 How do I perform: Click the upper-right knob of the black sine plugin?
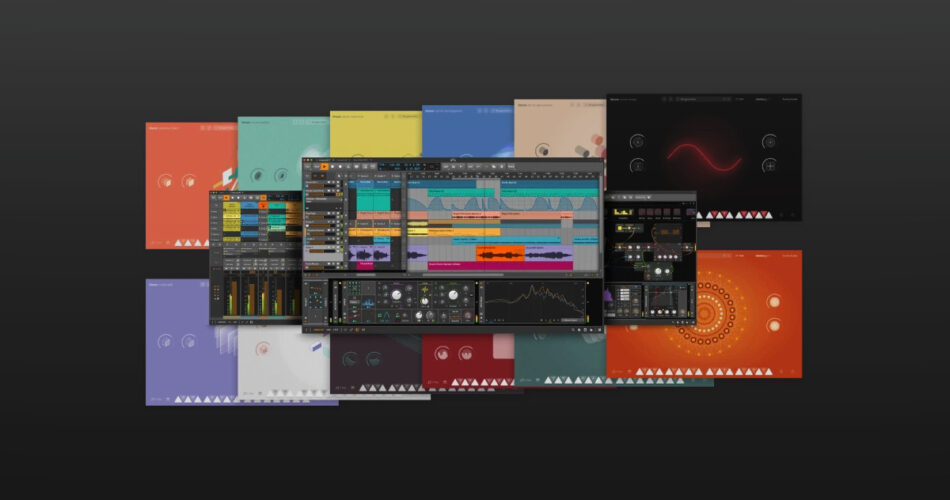click(x=770, y=141)
